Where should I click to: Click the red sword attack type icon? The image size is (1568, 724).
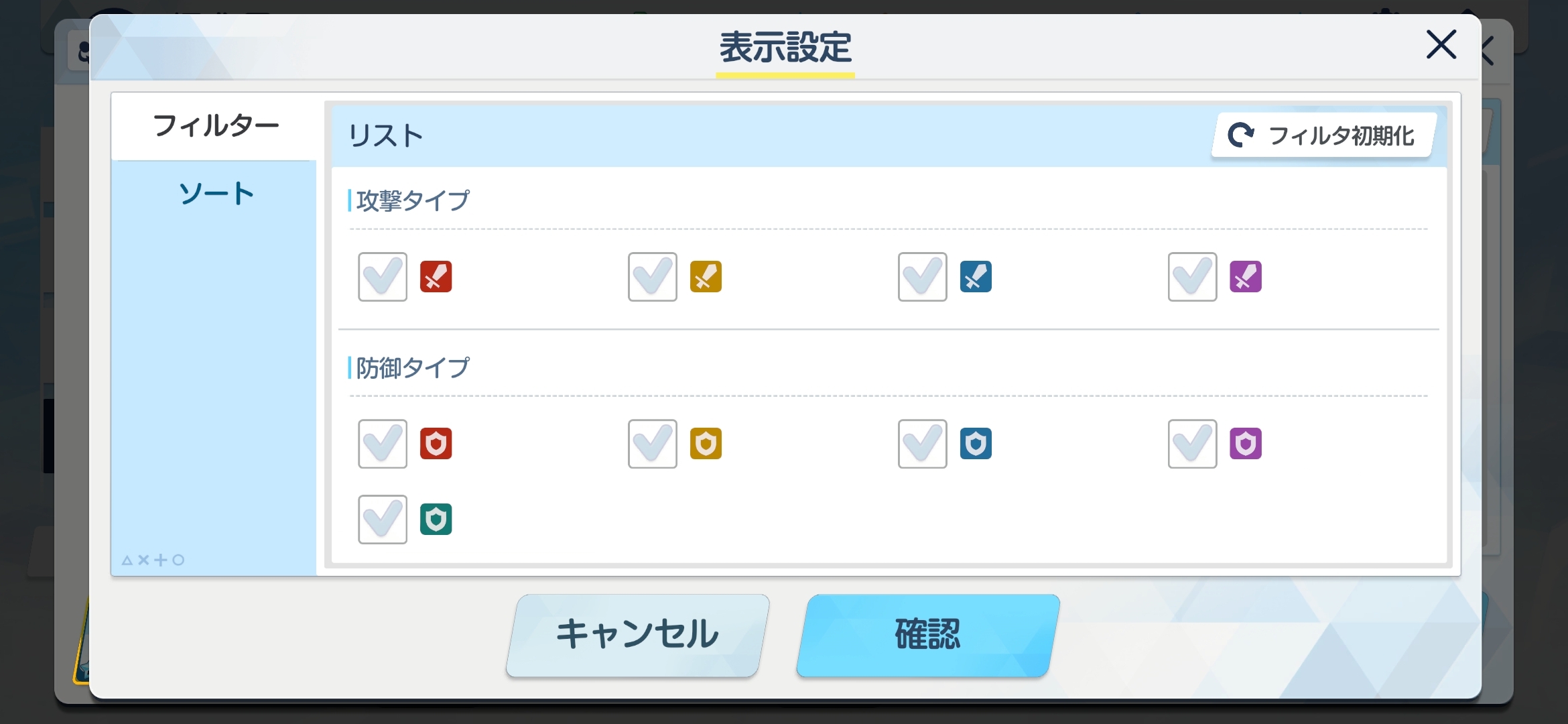pyautogui.click(x=436, y=277)
